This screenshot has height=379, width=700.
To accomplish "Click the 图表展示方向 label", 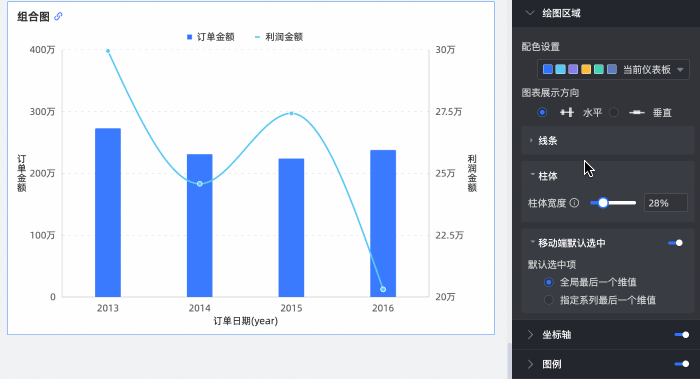I will pos(550,93).
